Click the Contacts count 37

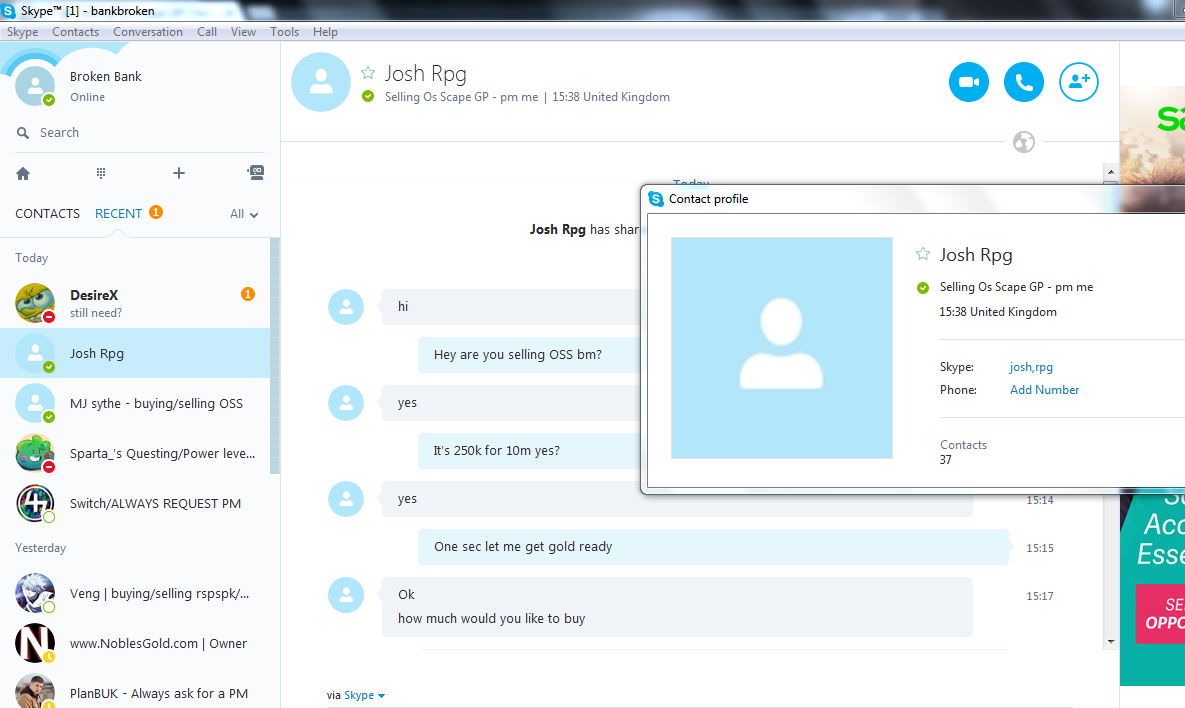click(945, 460)
